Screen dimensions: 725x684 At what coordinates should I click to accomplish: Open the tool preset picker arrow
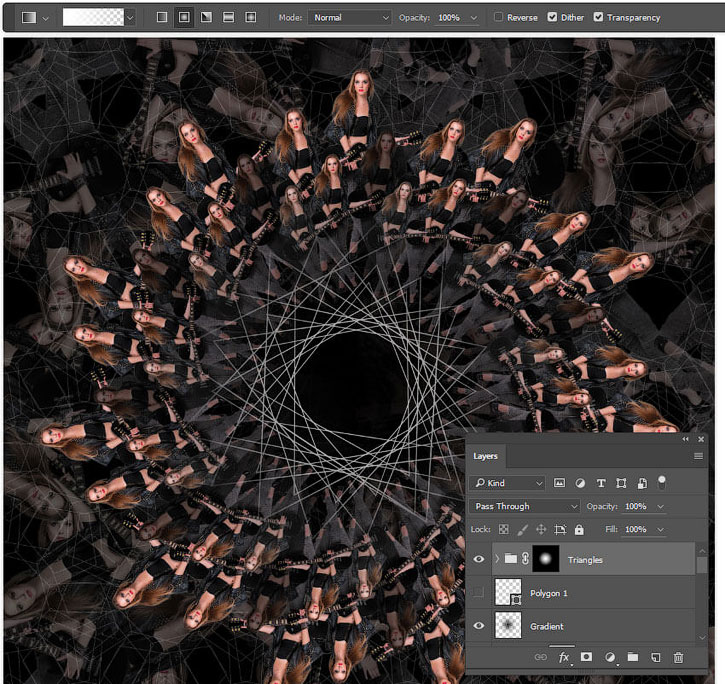[45, 18]
